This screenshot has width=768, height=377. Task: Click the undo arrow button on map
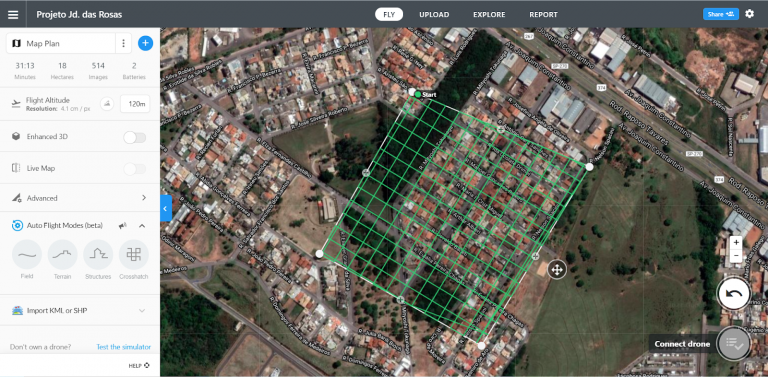(733, 294)
